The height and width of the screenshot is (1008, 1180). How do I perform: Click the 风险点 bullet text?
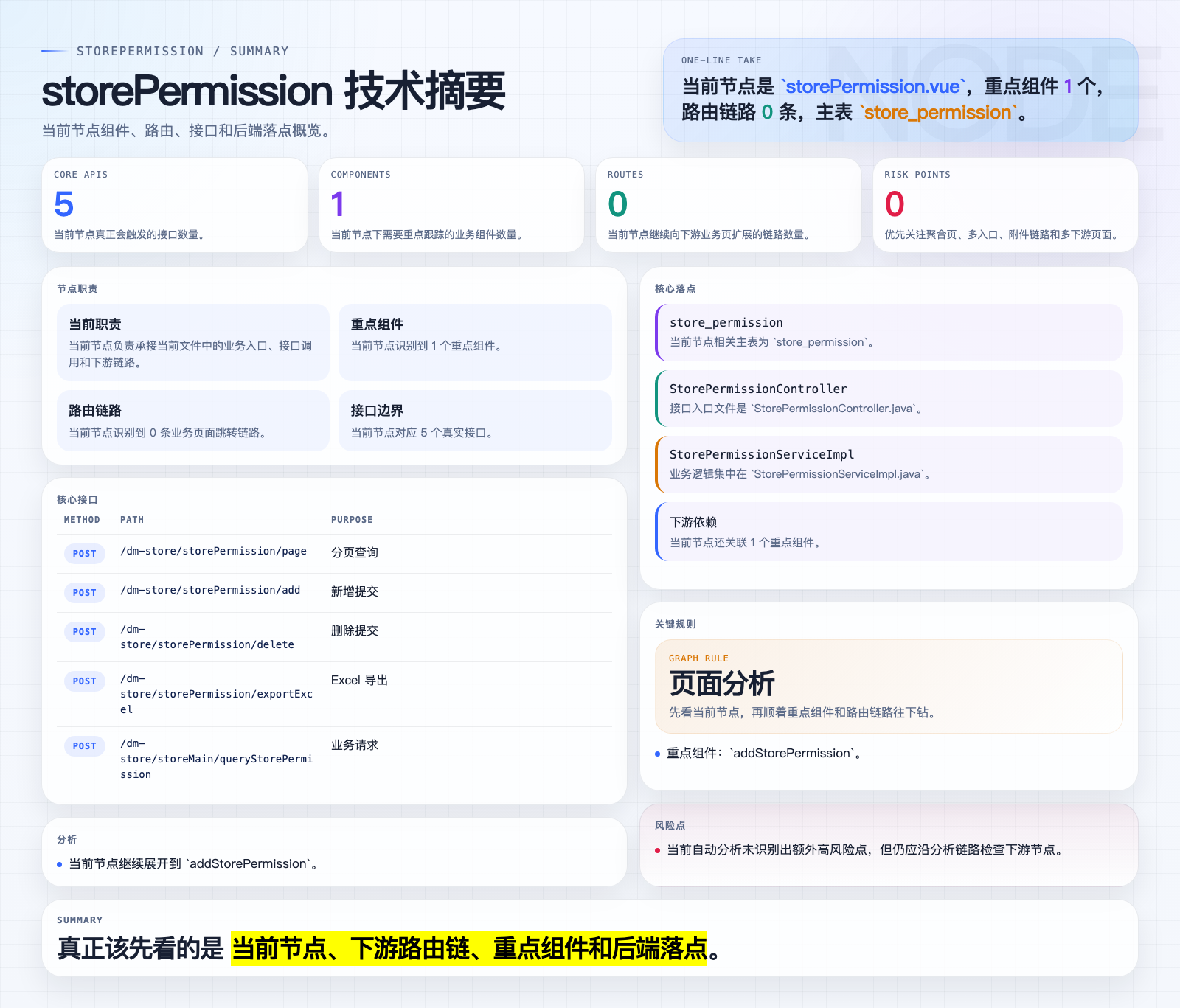867,849
